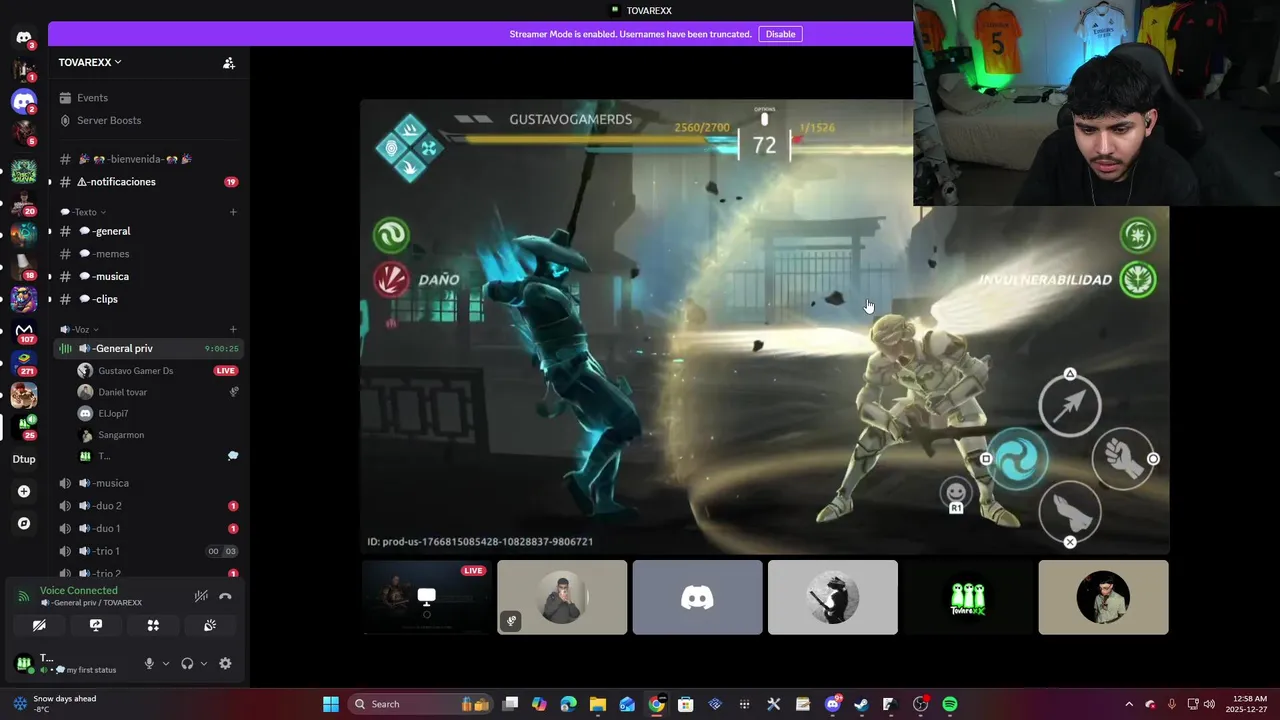
Task: Collapse the Voz channel category
Action: pyautogui.click(x=79, y=329)
